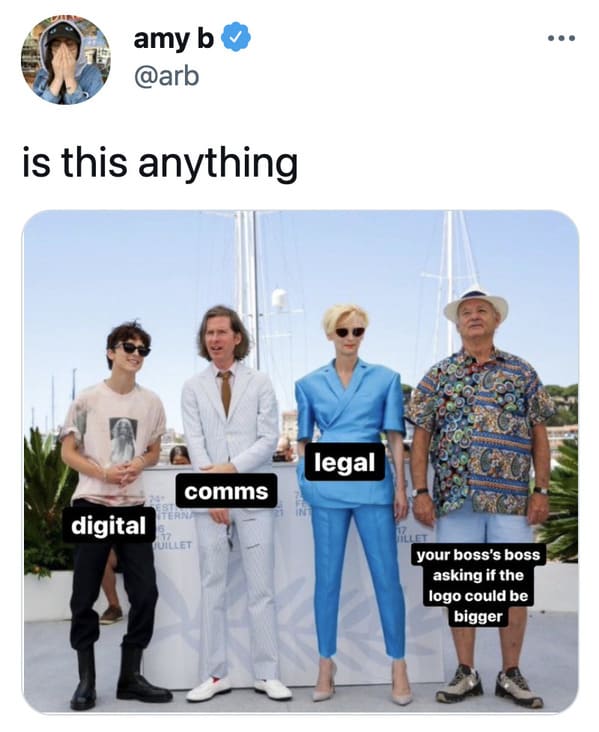599x732 pixels.
Task: Open the amy b display name
Action: [x=174, y=39]
